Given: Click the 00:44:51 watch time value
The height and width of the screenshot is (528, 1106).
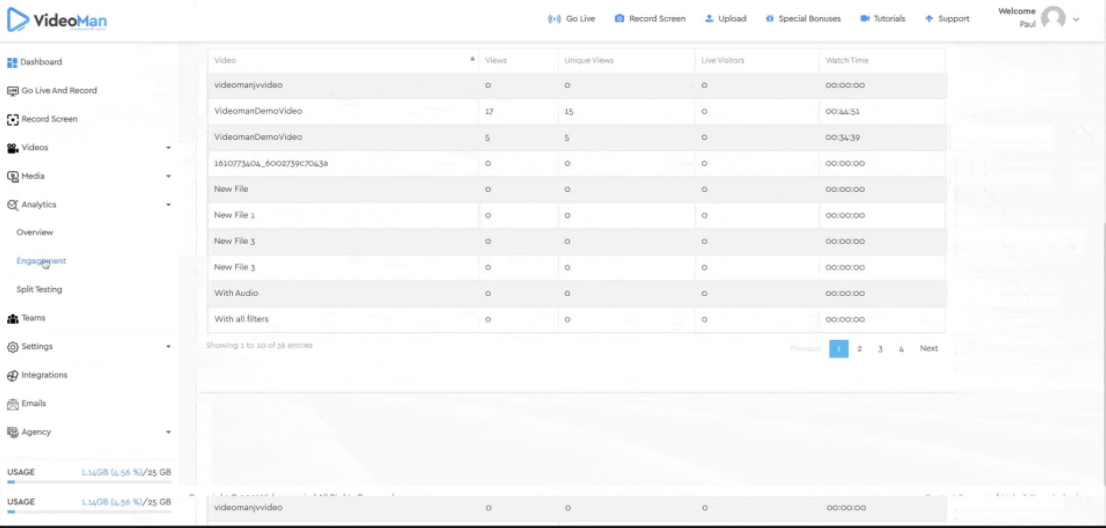Looking at the screenshot, I should tap(843, 111).
